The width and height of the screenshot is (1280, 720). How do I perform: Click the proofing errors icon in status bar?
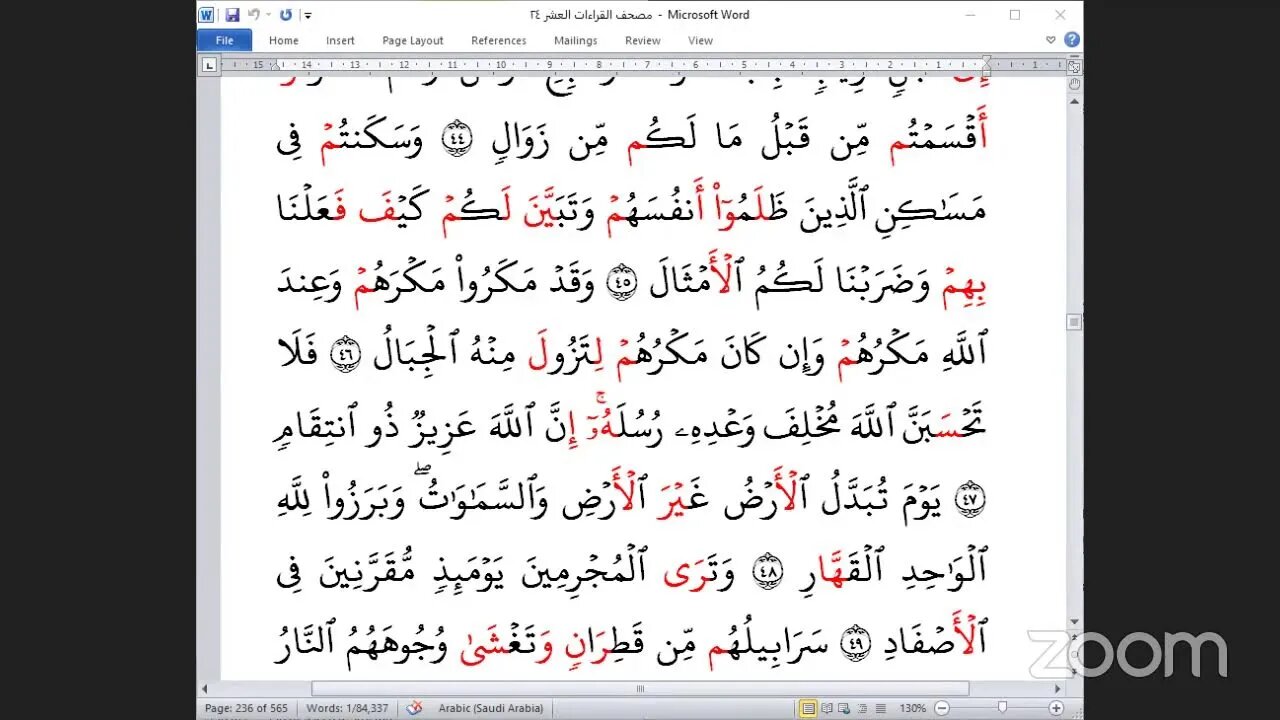click(x=415, y=708)
